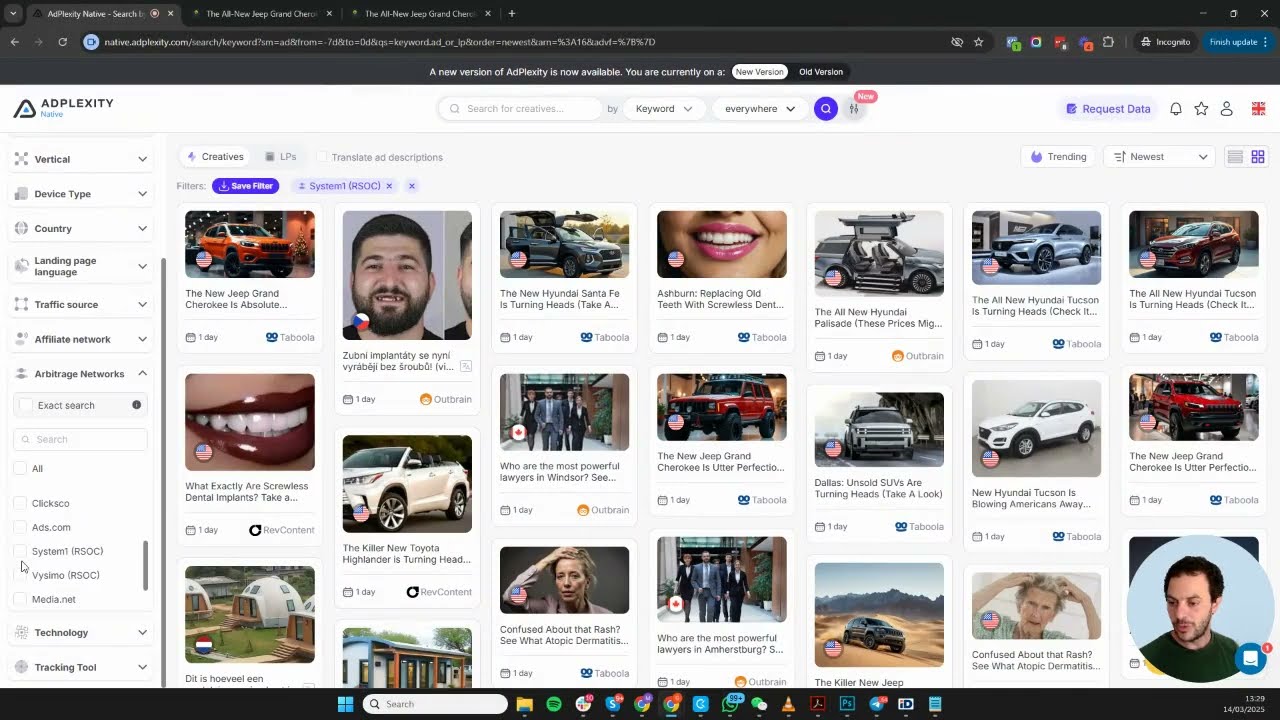Viewport: 1280px width, 720px height.
Task: Tick the Exact search checkbox
Action: (26, 405)
